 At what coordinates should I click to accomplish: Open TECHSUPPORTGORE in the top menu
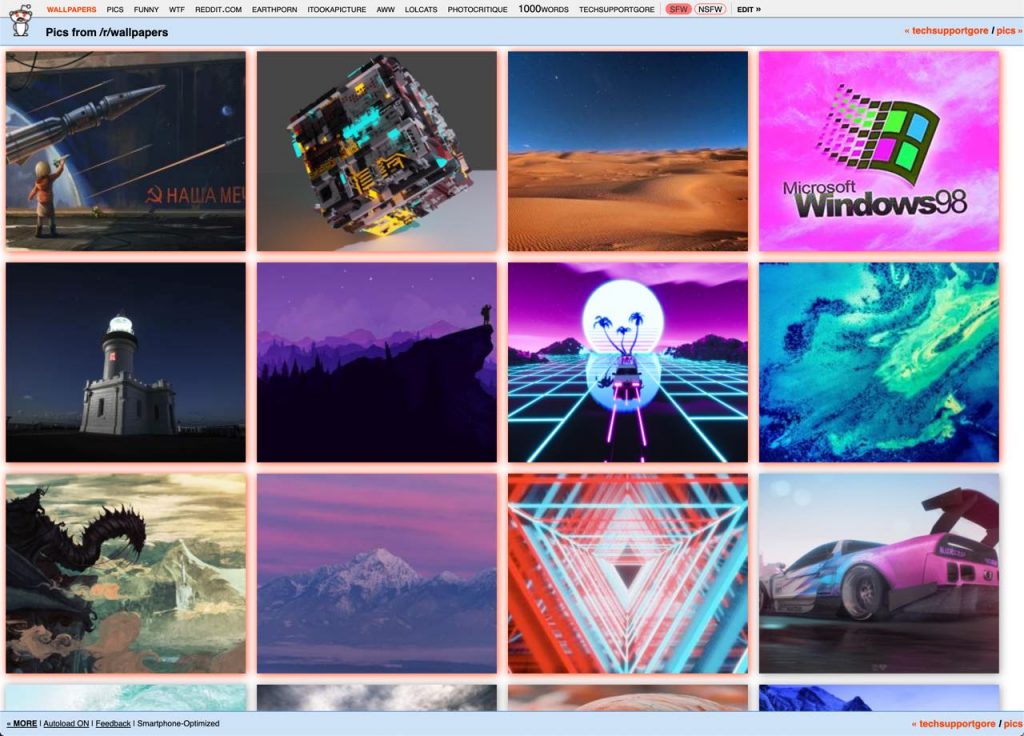(616, 10)
